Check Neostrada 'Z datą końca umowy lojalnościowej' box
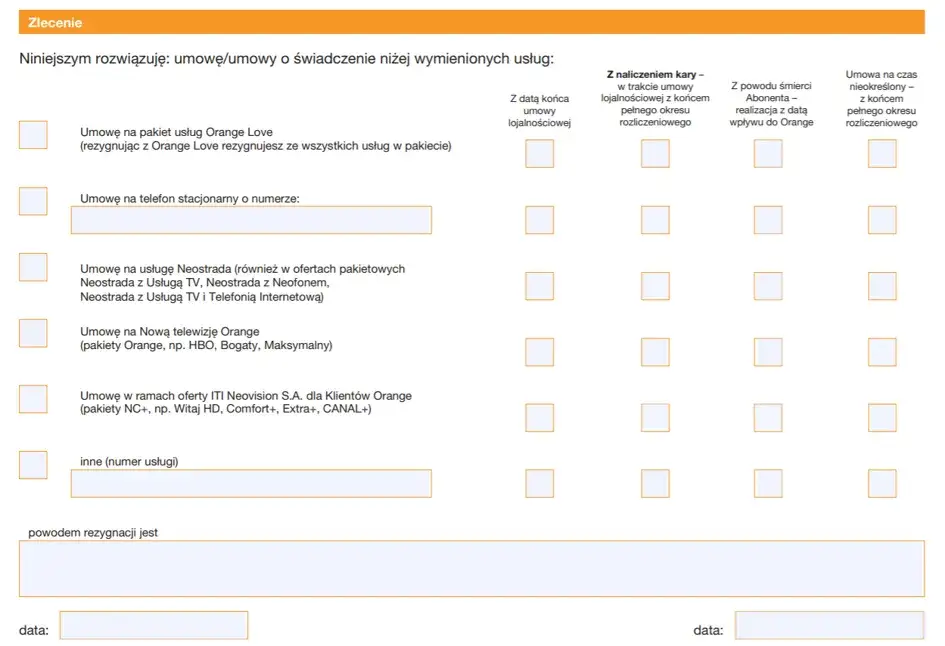 point(539,286)
